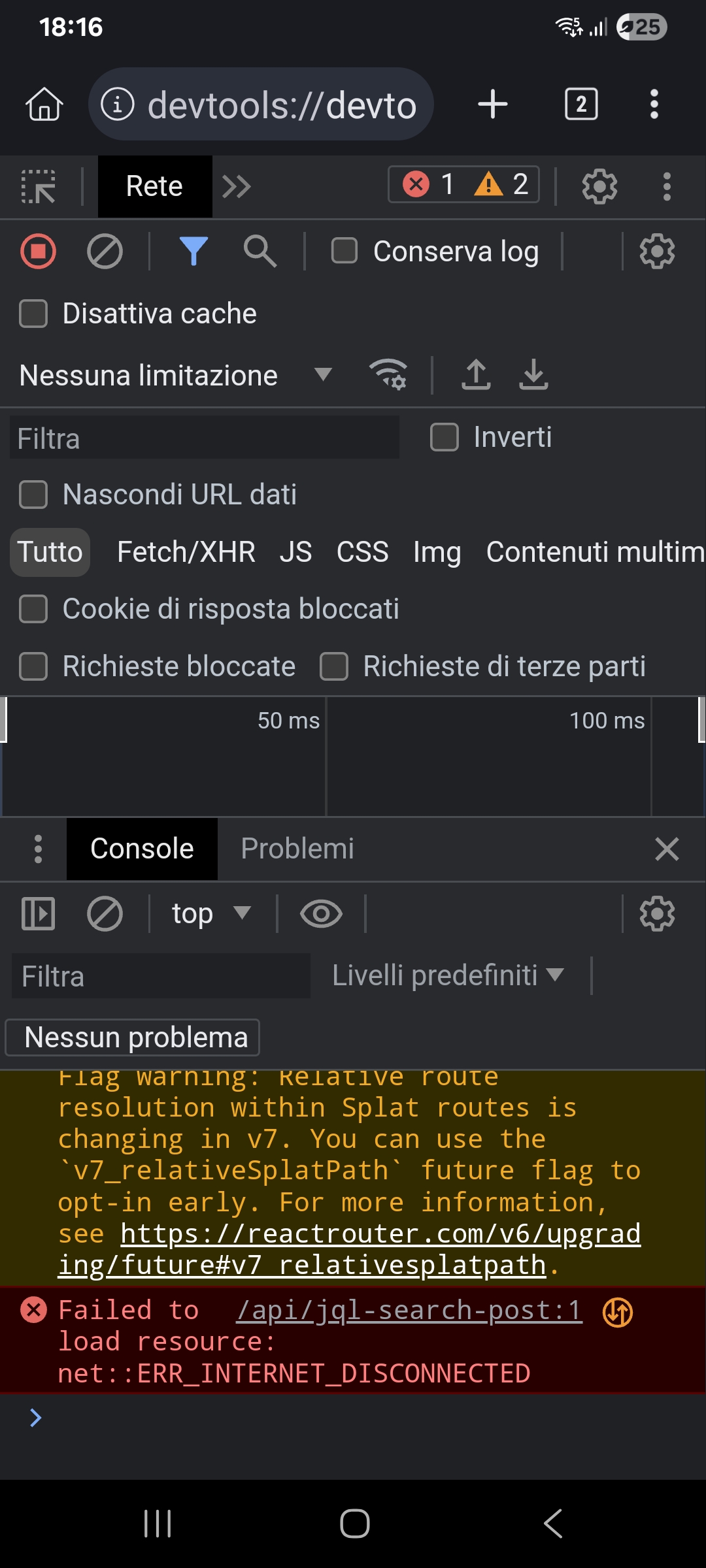
Task: Switch to the Problemi tab
Action: click(297, 849)
